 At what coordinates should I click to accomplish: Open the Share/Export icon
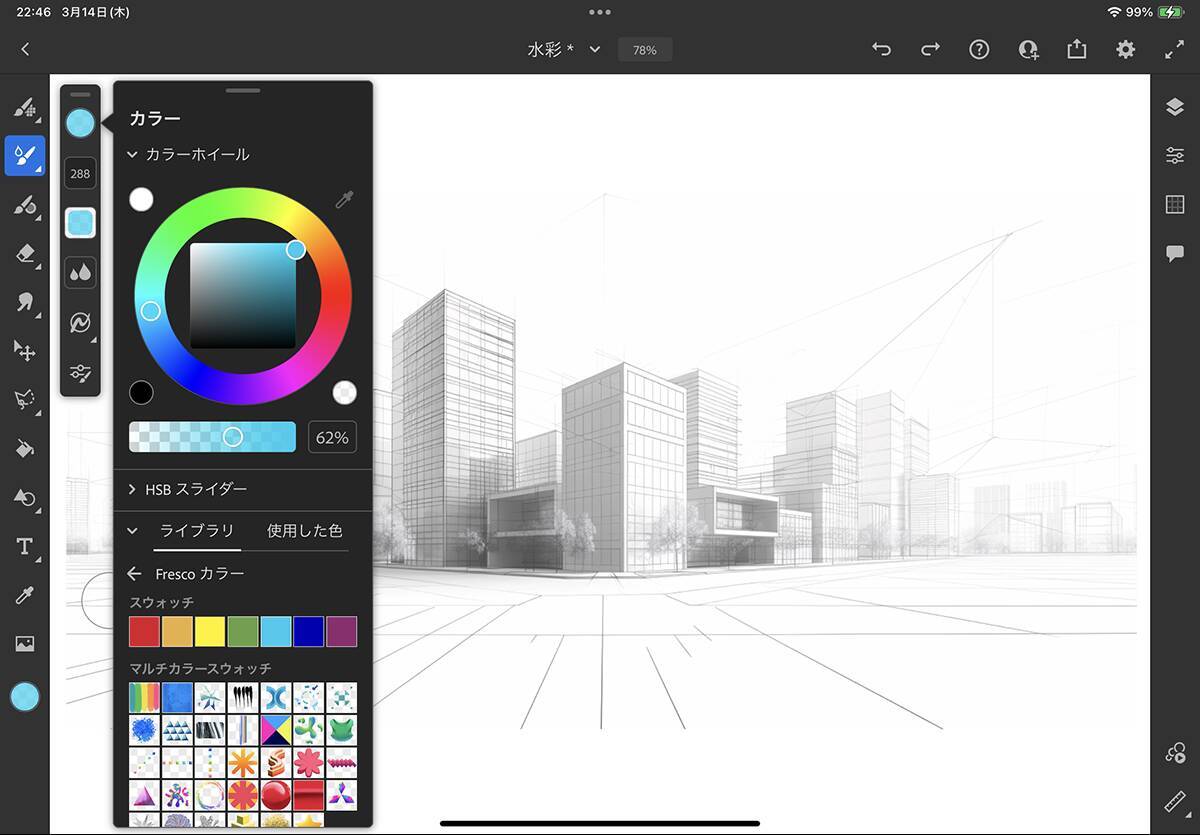coord(1077,49)
